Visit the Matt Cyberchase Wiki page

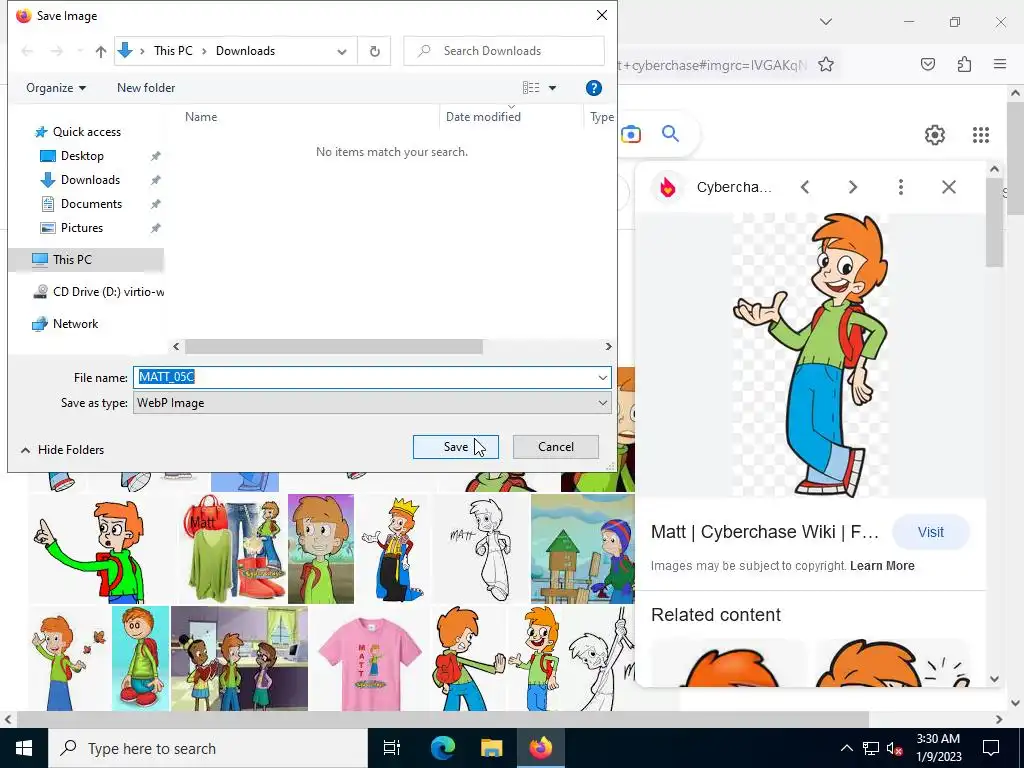click(x=931, y=532)
